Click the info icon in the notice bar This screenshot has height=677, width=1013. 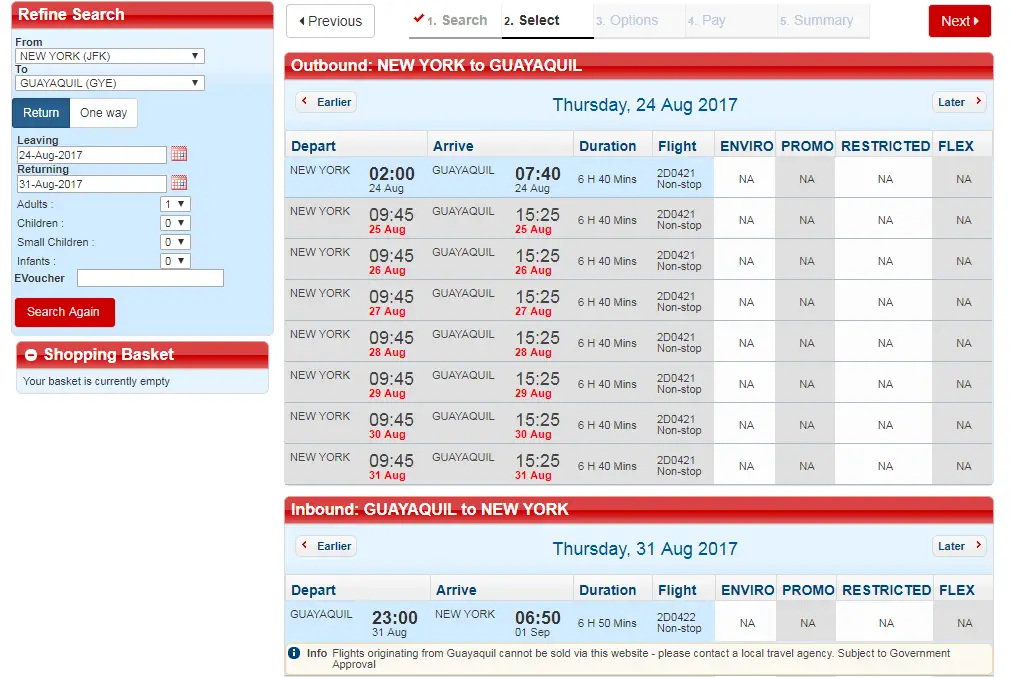tap(294, 653)
